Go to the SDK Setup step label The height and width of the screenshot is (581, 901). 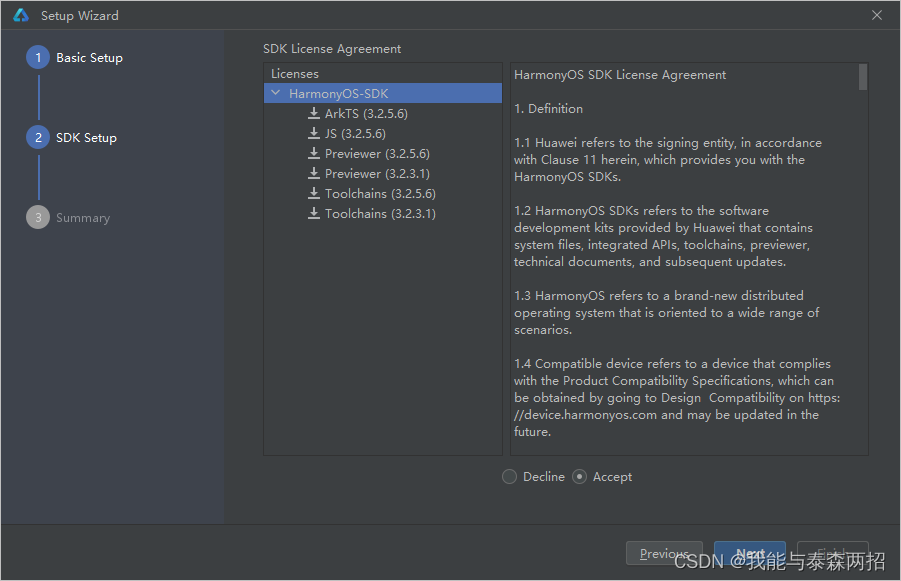(x=86, y=137)
